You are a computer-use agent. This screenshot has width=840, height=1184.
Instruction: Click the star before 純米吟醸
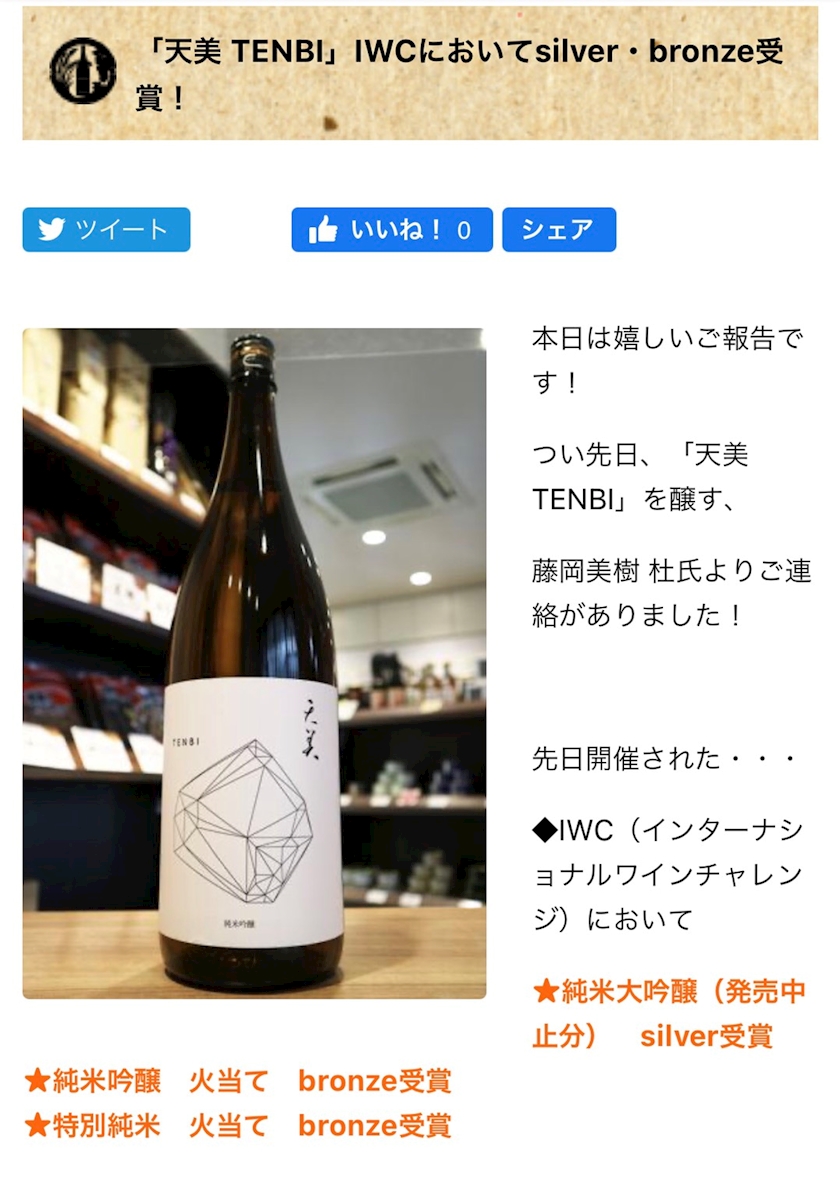(37, 1081)
